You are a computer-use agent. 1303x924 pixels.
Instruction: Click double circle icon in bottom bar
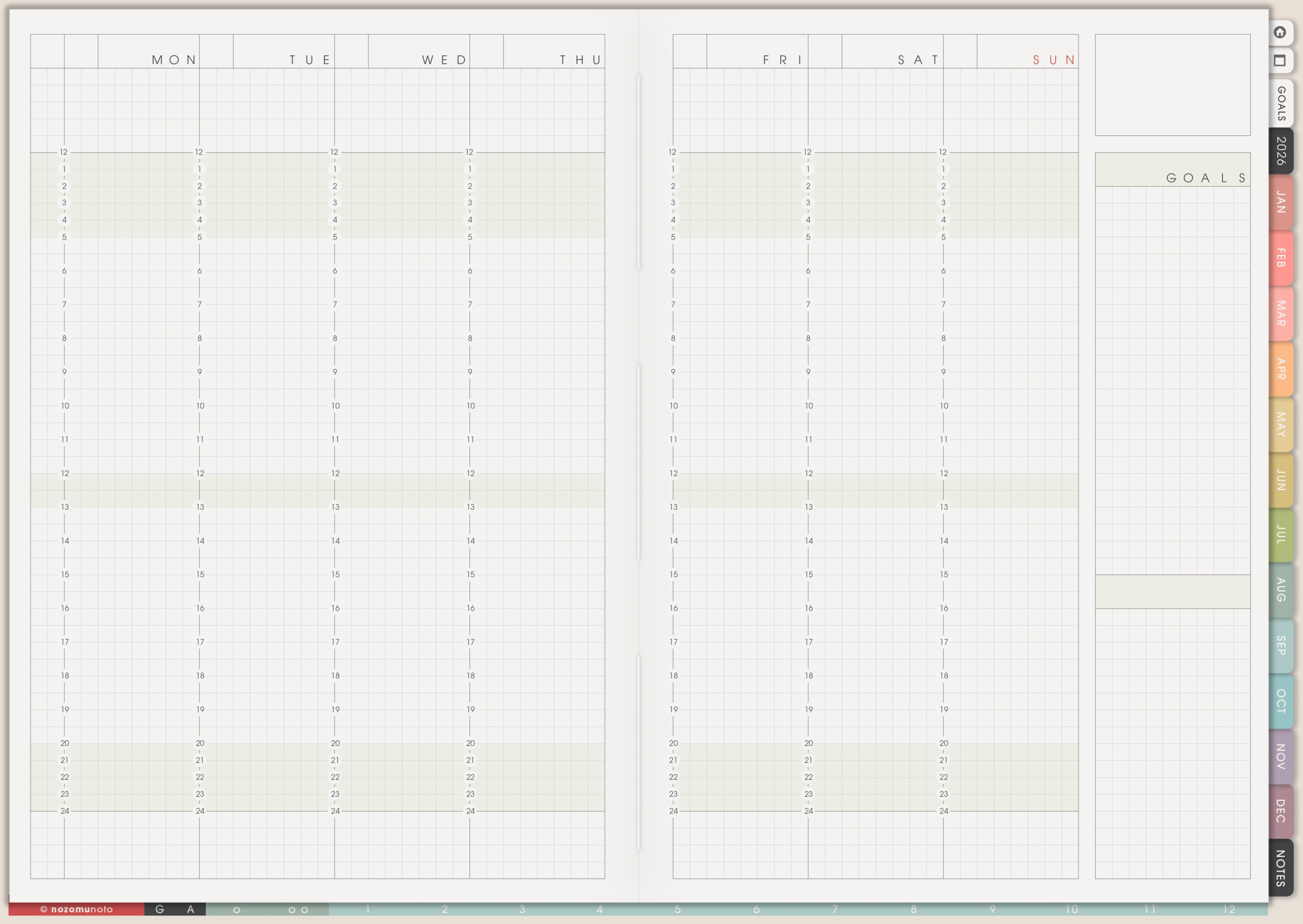pos(298,910)
